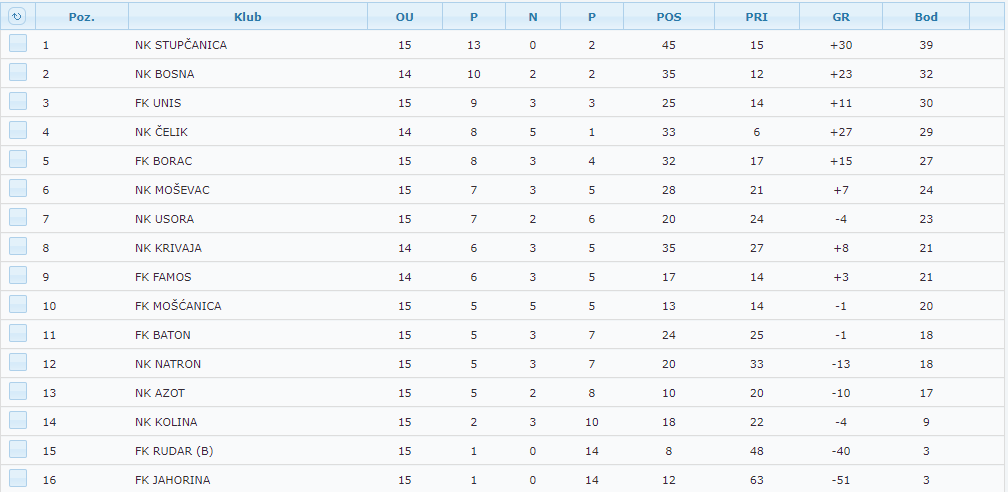Tick the checkbox for NK STUPČANICA
1008x492 pixels.
18,44
